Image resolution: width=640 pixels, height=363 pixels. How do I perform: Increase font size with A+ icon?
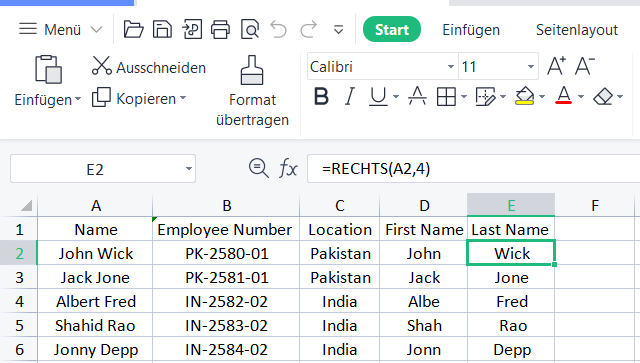[x=556, y=66]
